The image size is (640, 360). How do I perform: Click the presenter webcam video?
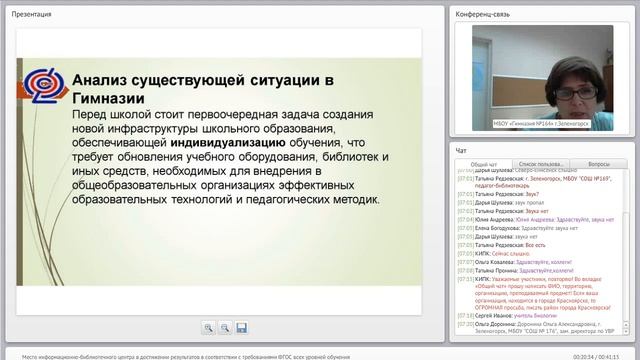click(x=542, y=78)
